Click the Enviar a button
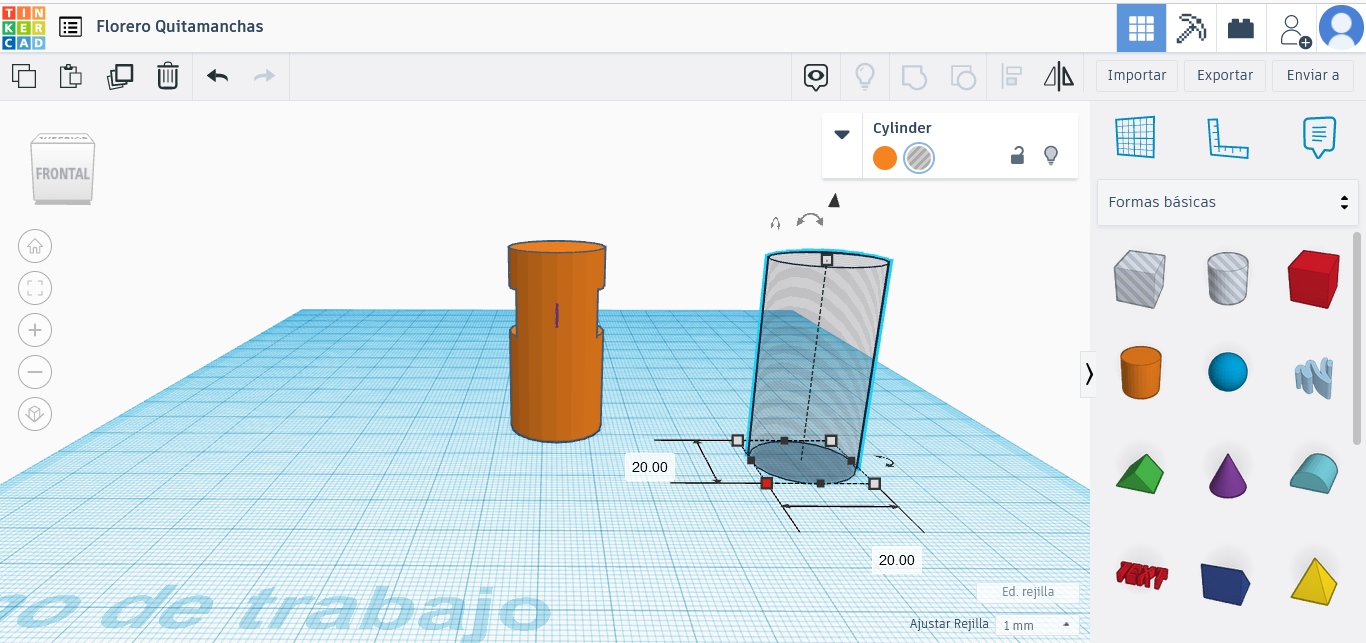 tap(1313, 76)
